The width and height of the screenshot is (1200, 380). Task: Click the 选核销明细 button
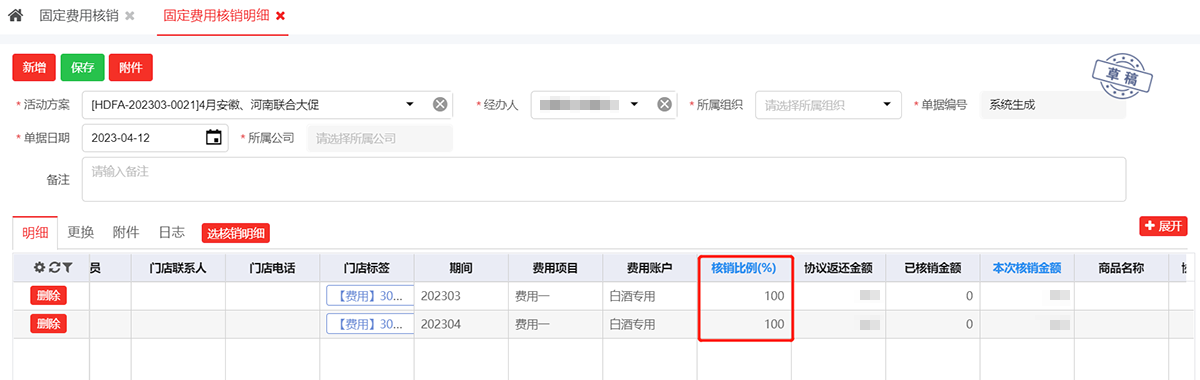point(236,233)
